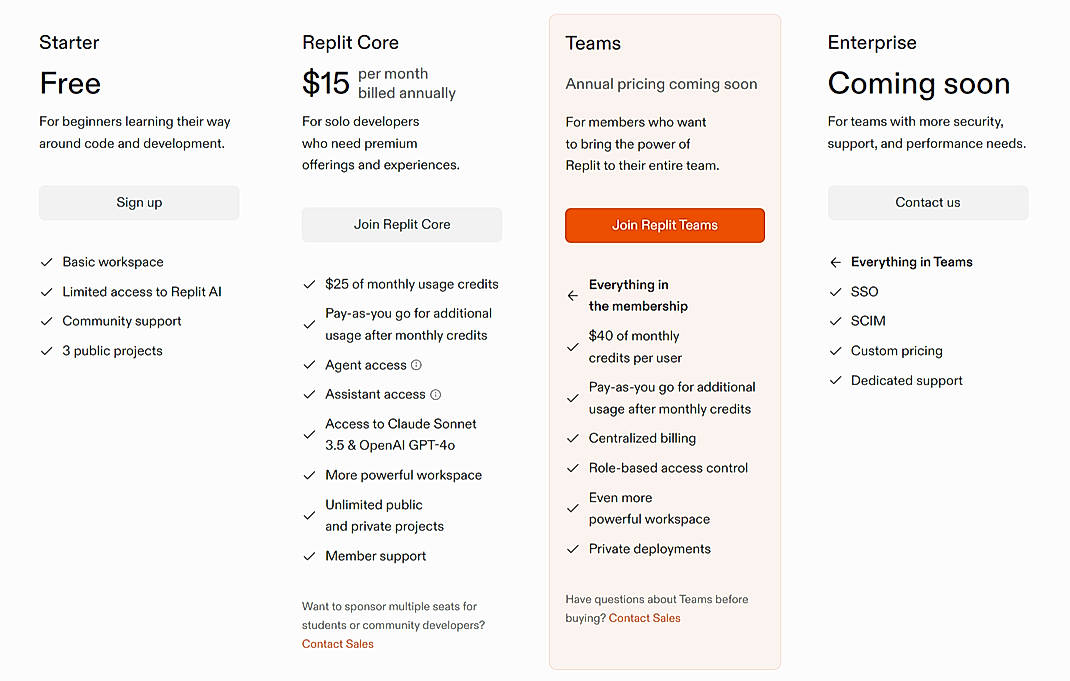Click the checkmark next to Centralized billing
The image size is (1070, 681).
[x=573, y=438]
